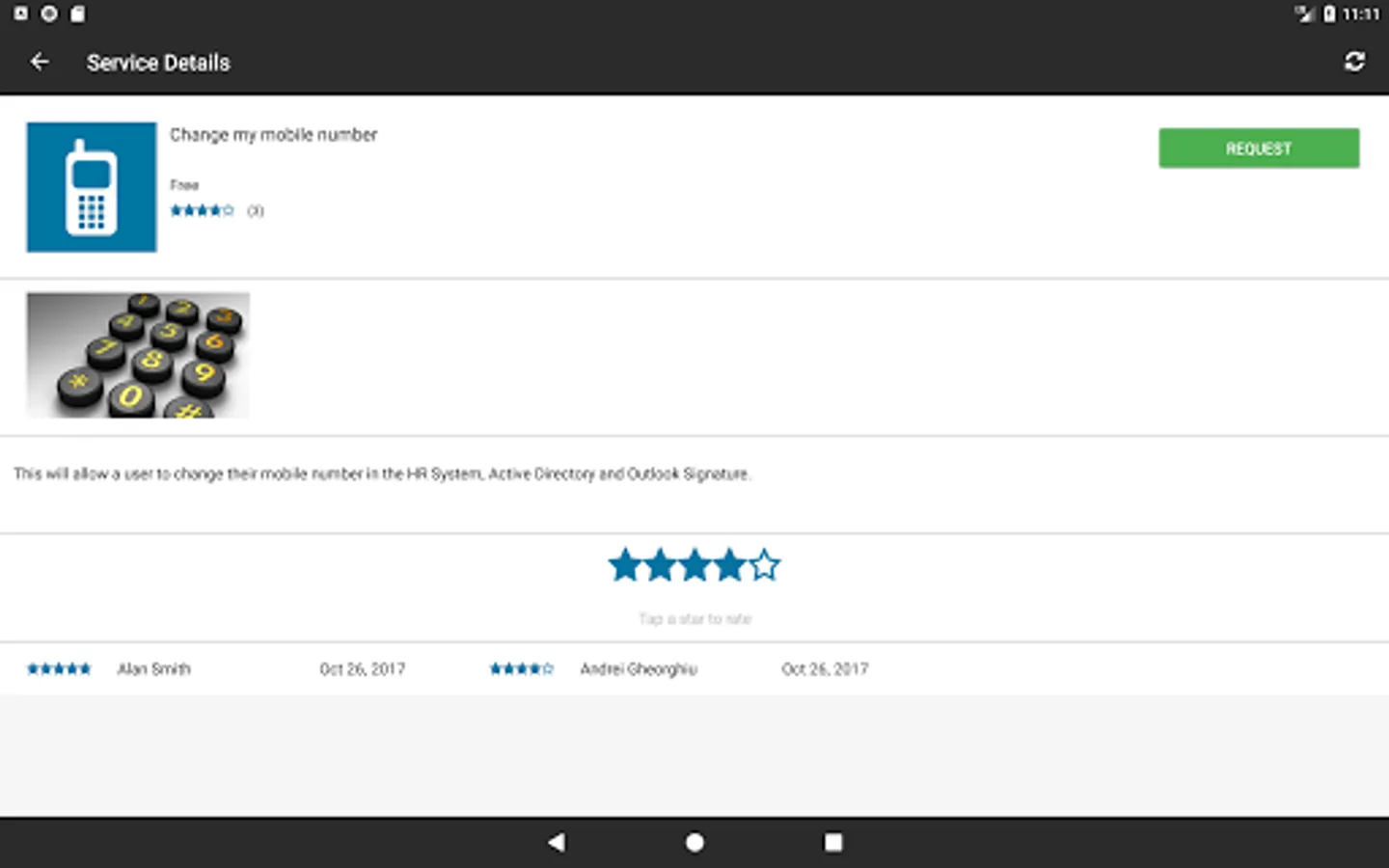Rate the service two stars

coord(660,566)
